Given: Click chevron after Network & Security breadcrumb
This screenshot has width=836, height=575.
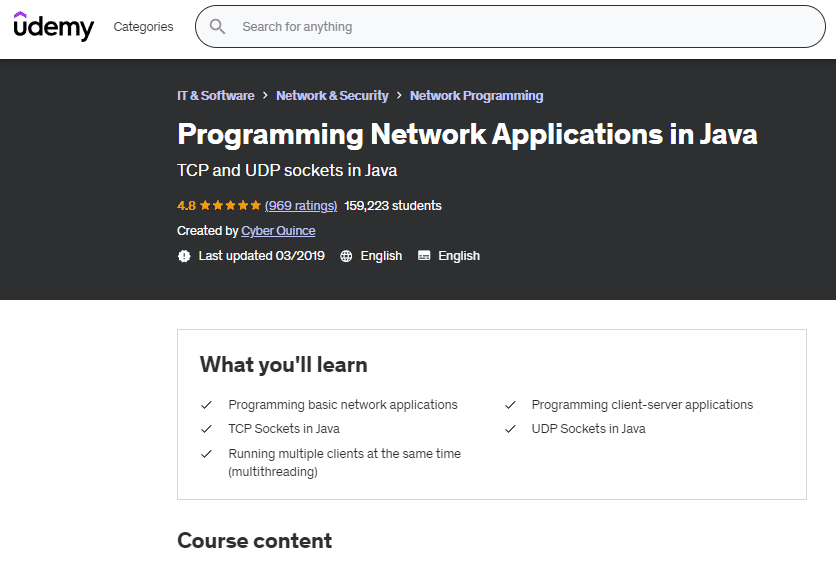Looking at the screenshot, I should (x=399, y=96).
